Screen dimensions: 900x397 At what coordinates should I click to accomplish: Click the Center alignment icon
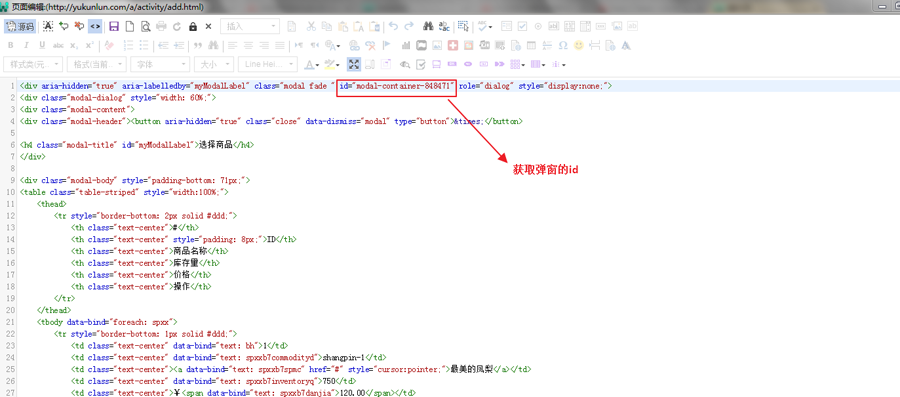[x=248, y=45]
